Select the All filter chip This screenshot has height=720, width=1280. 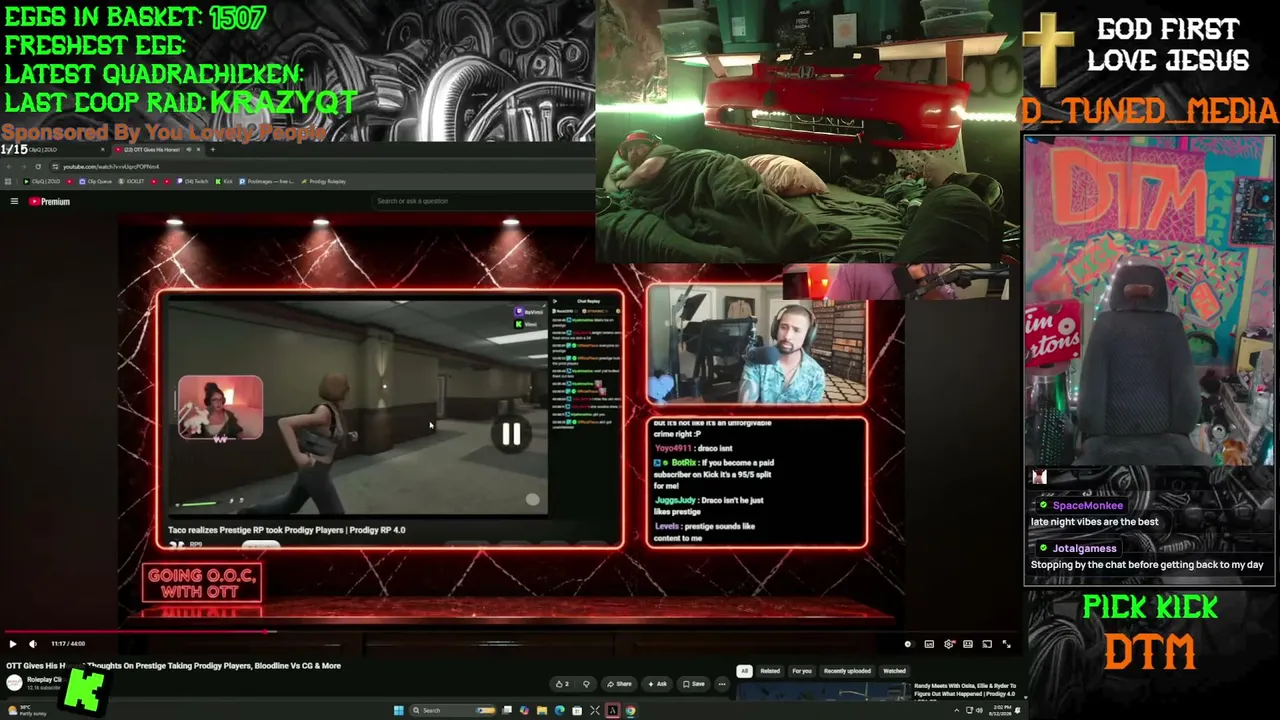pos(744,671)
